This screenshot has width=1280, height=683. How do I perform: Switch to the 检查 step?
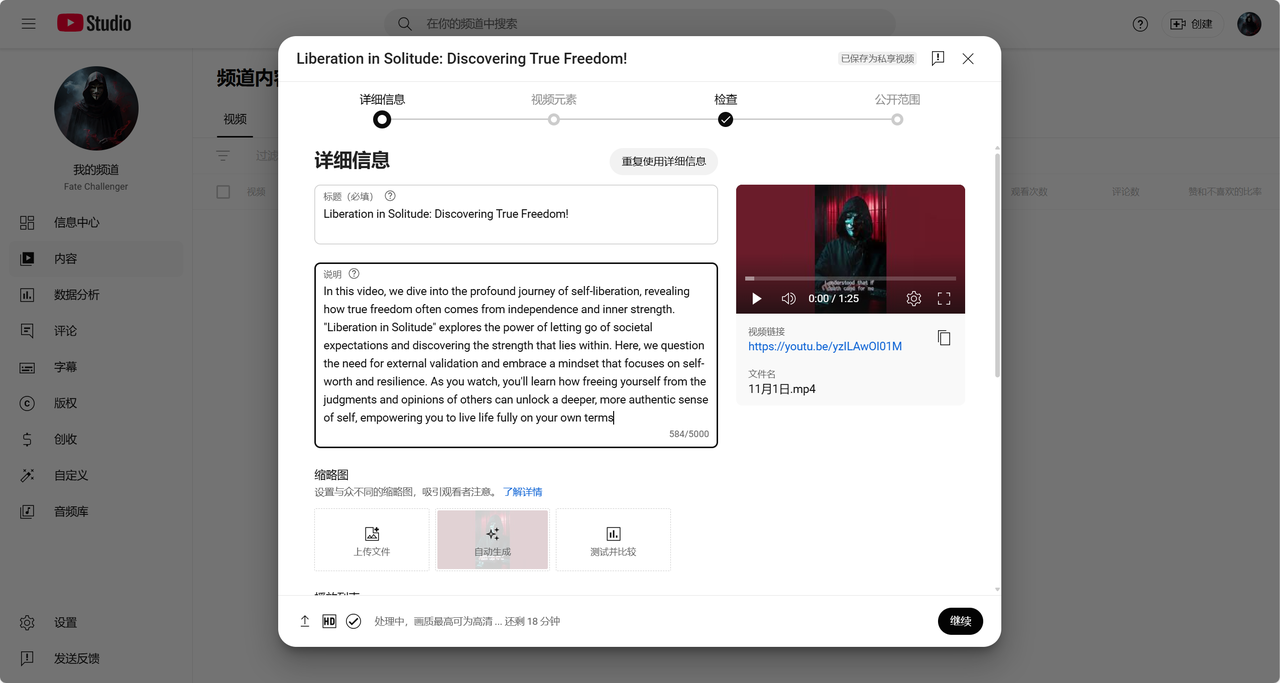725,119
